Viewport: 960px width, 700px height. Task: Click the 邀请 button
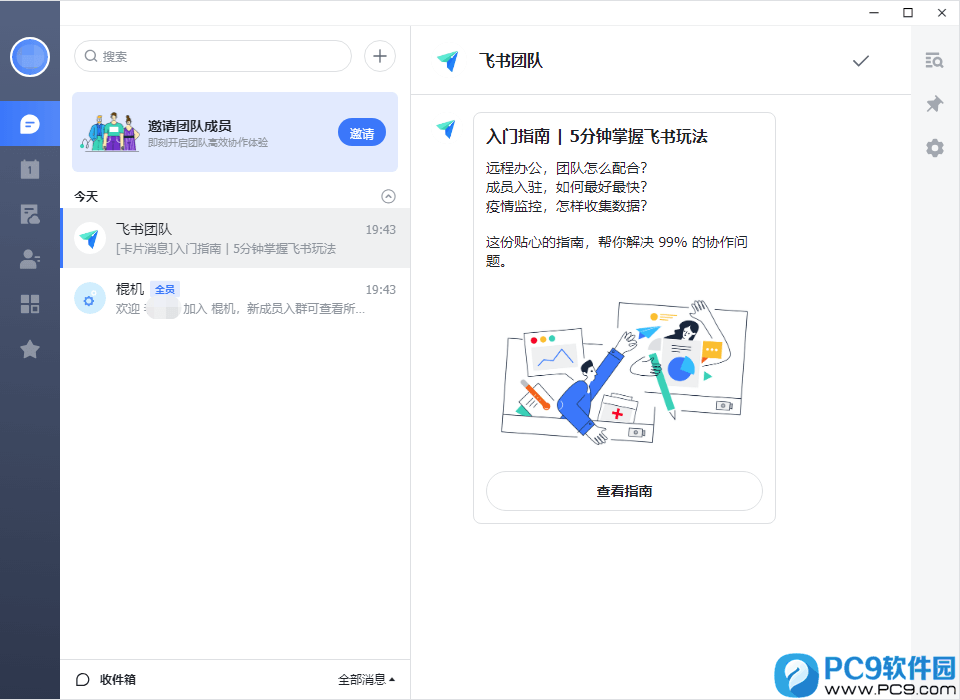click(362, 133)
